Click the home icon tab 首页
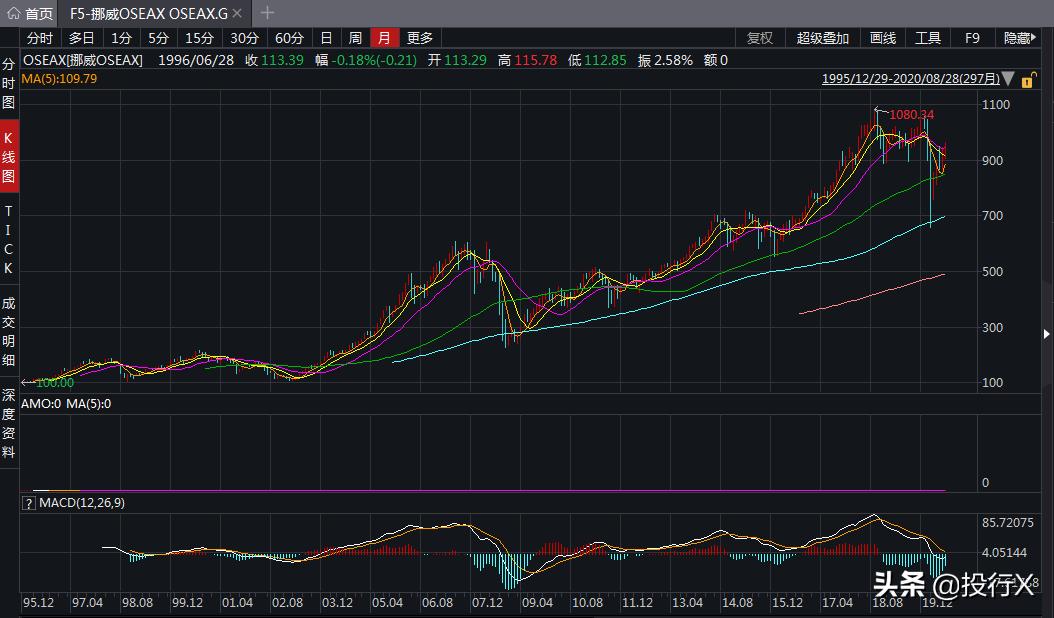Viewport: 1054px width, 618px height. (x=30, y=13)
